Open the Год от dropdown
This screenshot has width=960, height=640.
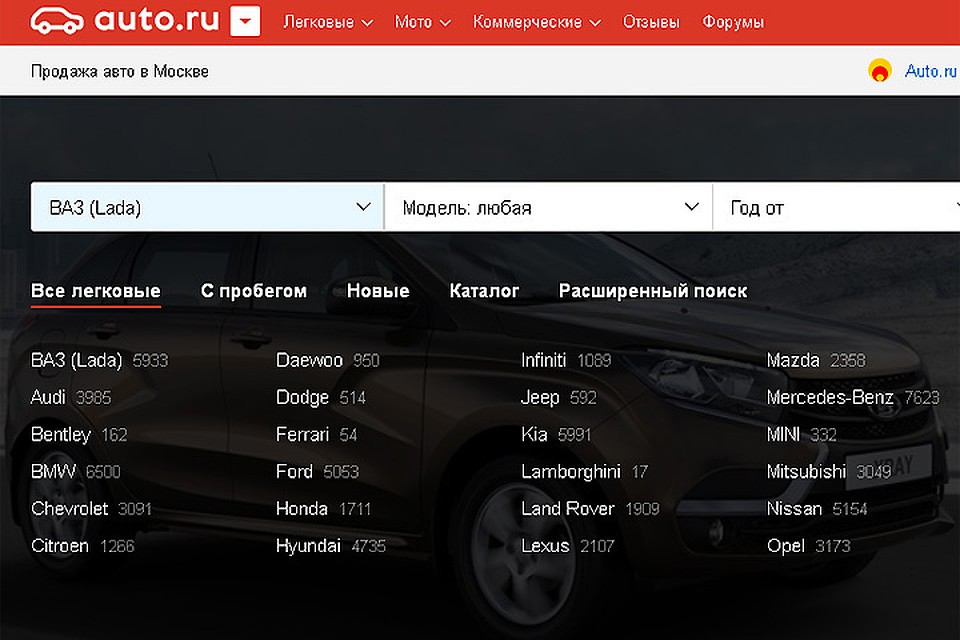click(836, 207)
